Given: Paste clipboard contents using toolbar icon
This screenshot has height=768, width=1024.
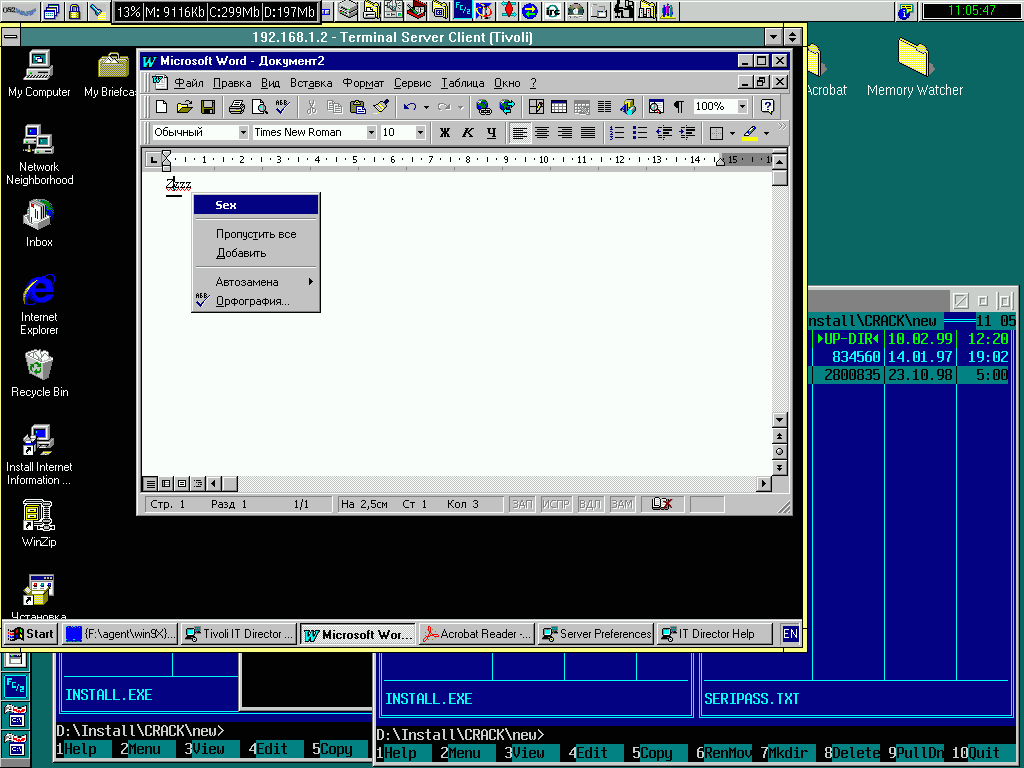Looking at the screenshot, I should (357, 106).
